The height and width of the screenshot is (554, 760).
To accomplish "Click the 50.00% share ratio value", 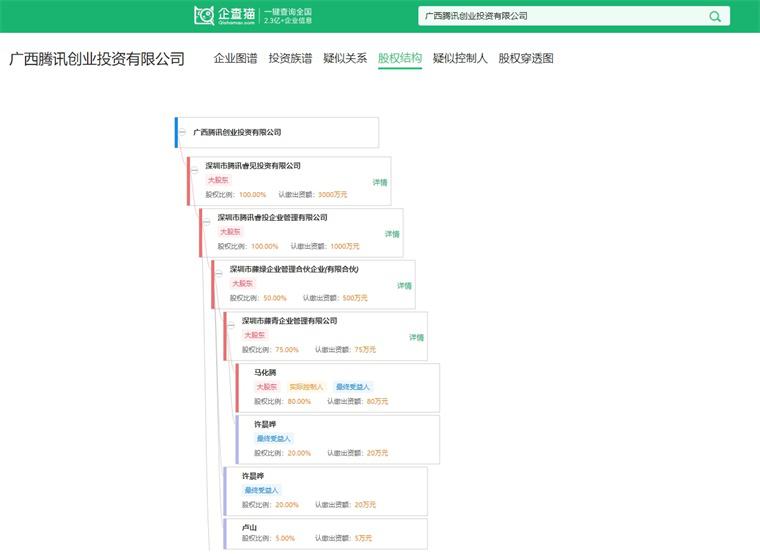I will 275,298.
